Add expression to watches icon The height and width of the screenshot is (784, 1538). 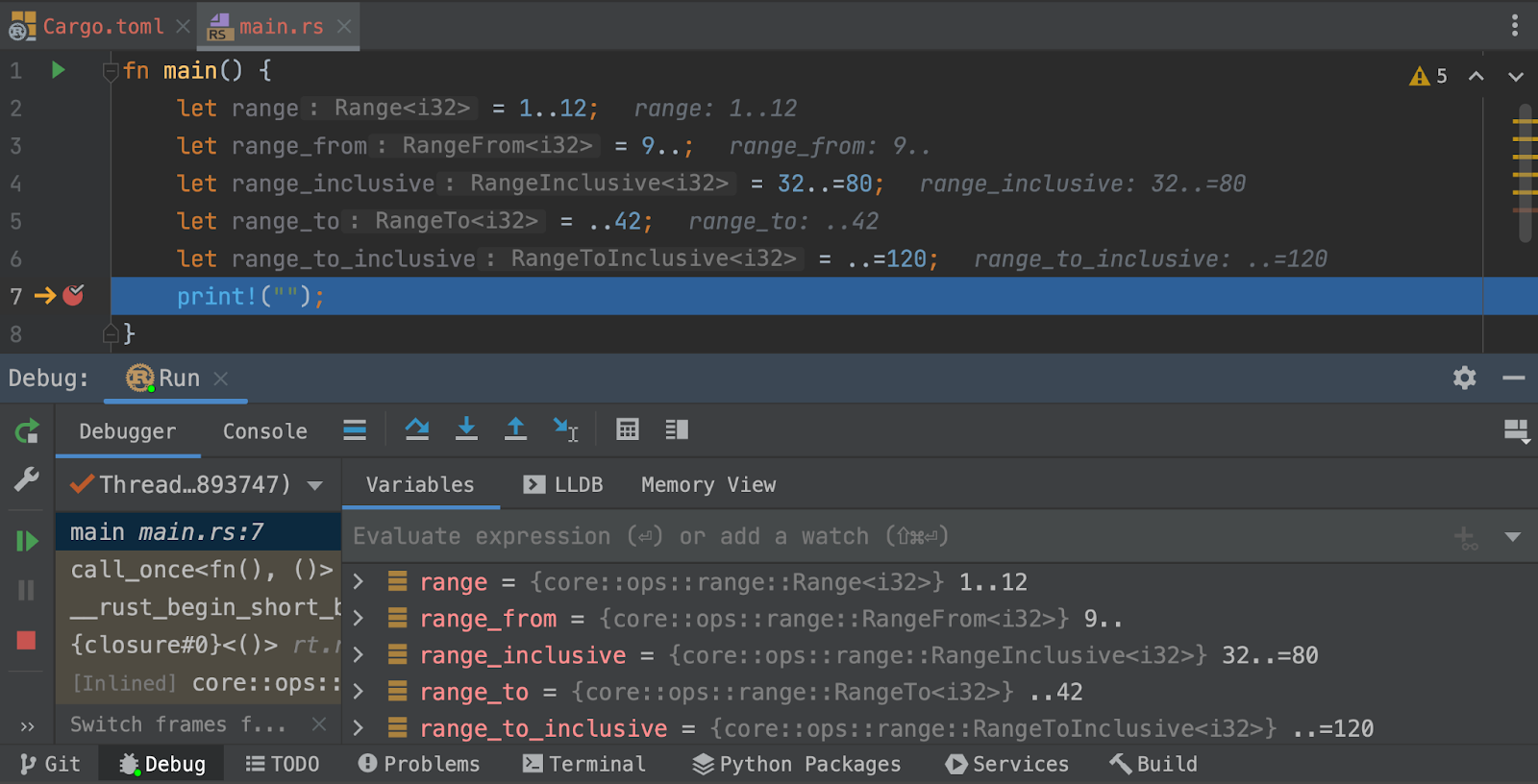[x=1466, y=537]
